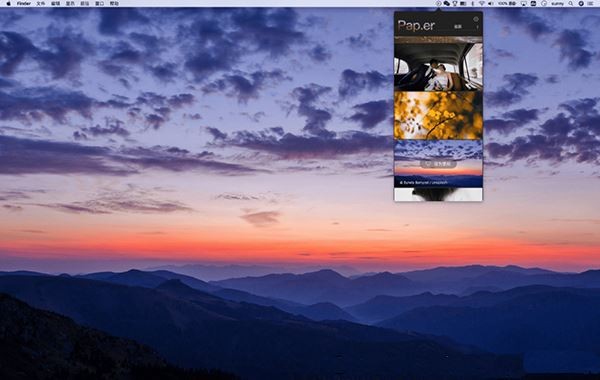Click the Pap.er icon in menu bar
Image resolution: width=600 pixels, height=380 pixels.
[x=438, y=3]
